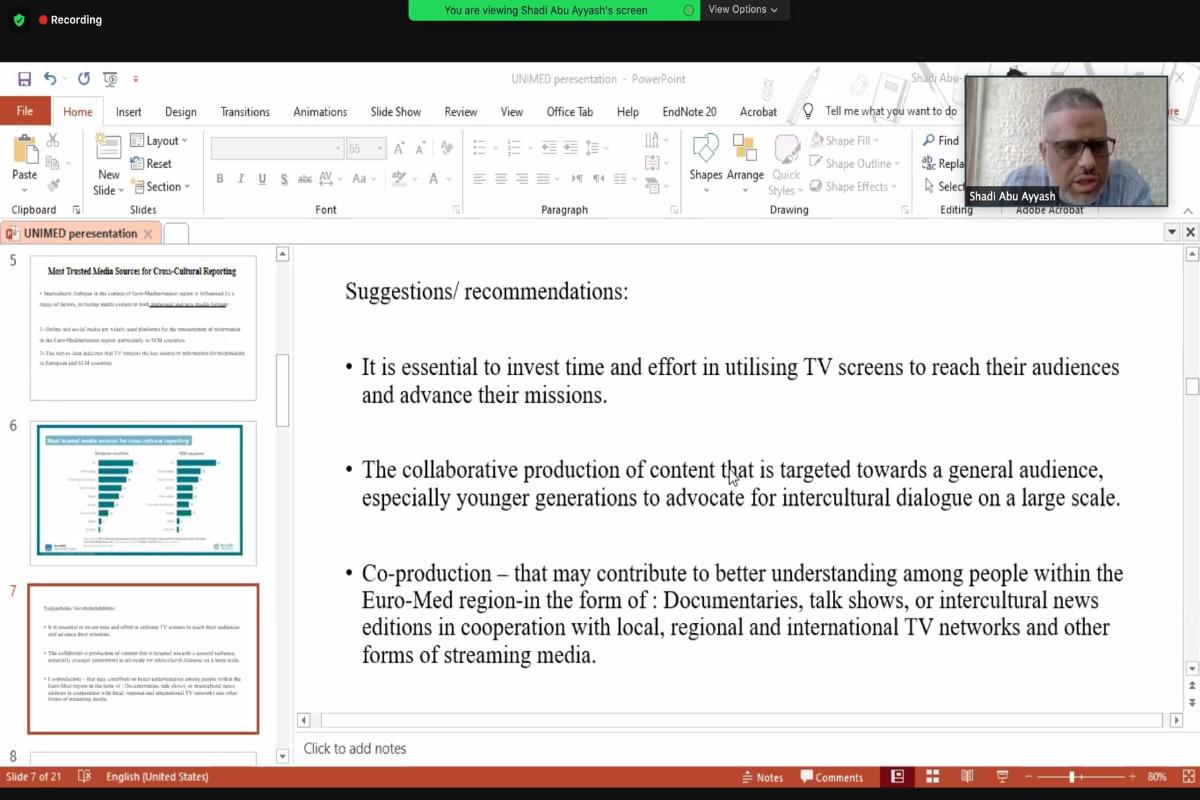This screenshot has width=1200, height=800.
Task: Start Slide Show from status bar
Action: pyautogui.click(x=1002, y=777)
